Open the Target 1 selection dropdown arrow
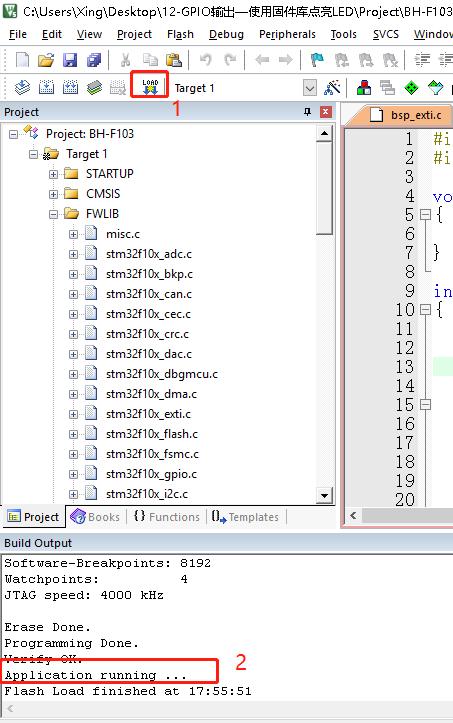The height and width of the screenshot is (723, 453). 310,88
